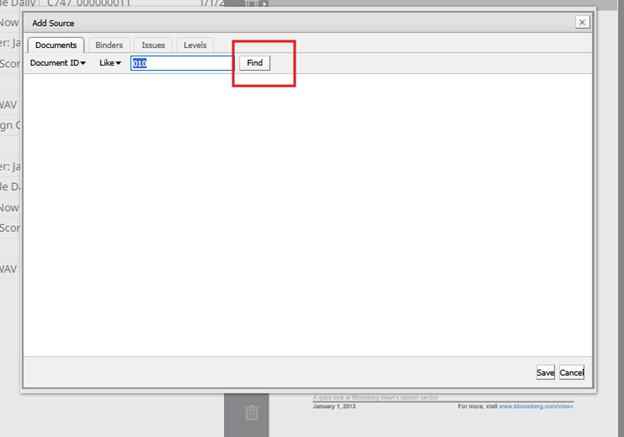Open the Like operator dropdown

(x=110, y=63)
